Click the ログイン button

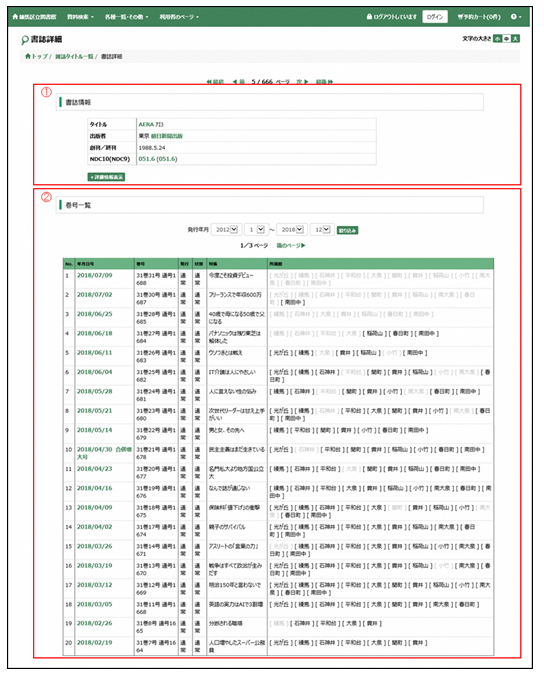point(435,17)
